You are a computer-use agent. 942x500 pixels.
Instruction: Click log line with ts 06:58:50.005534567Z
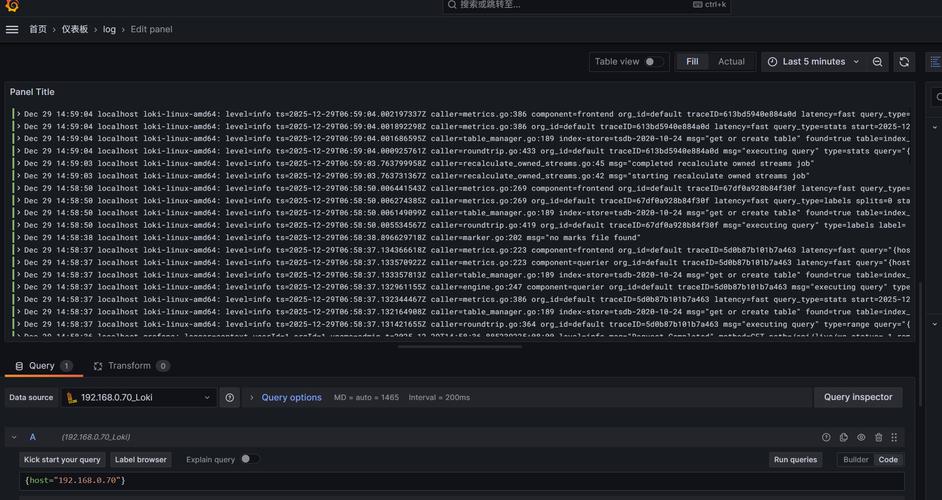tap(463, 225)
